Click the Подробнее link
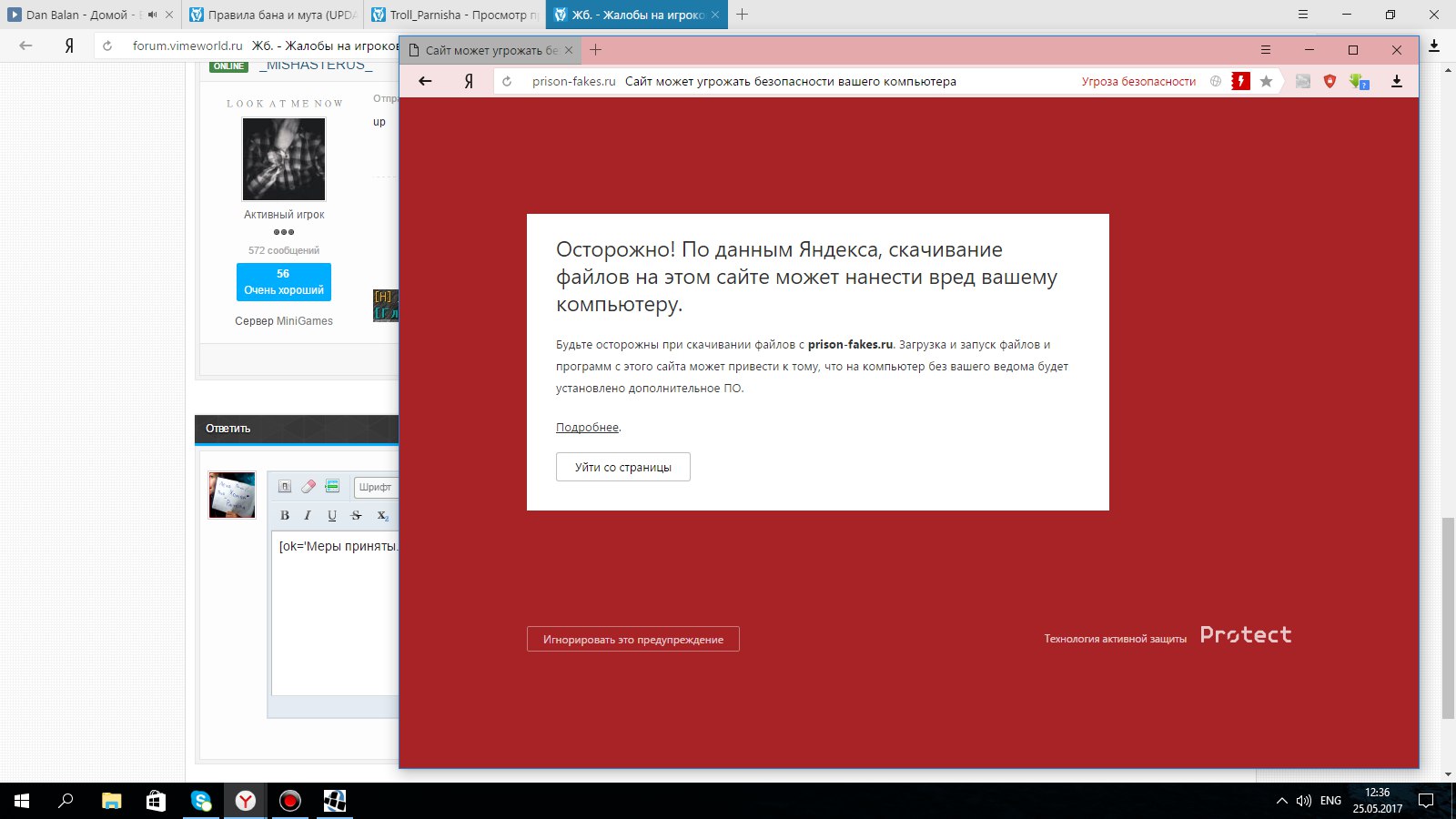The height and width of the screenshot is (819, 1456). 587,427
